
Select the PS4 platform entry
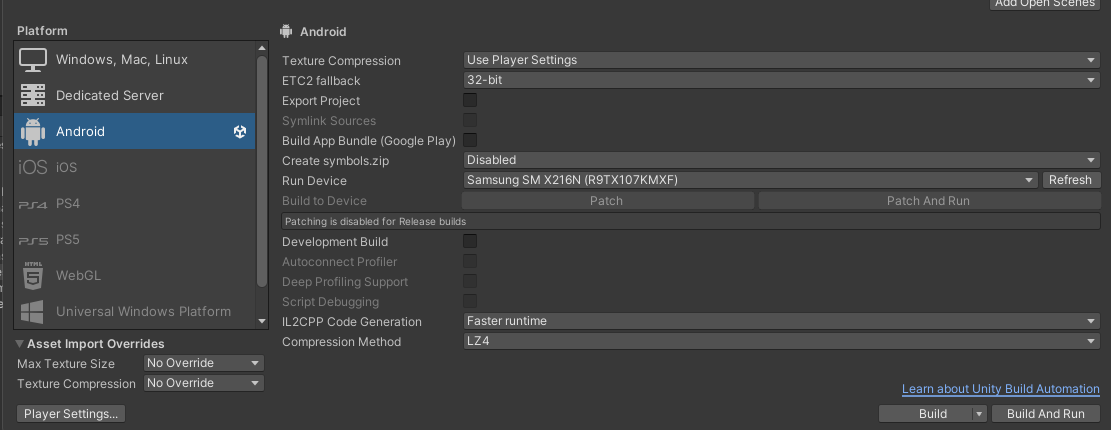tap(135, 204)
